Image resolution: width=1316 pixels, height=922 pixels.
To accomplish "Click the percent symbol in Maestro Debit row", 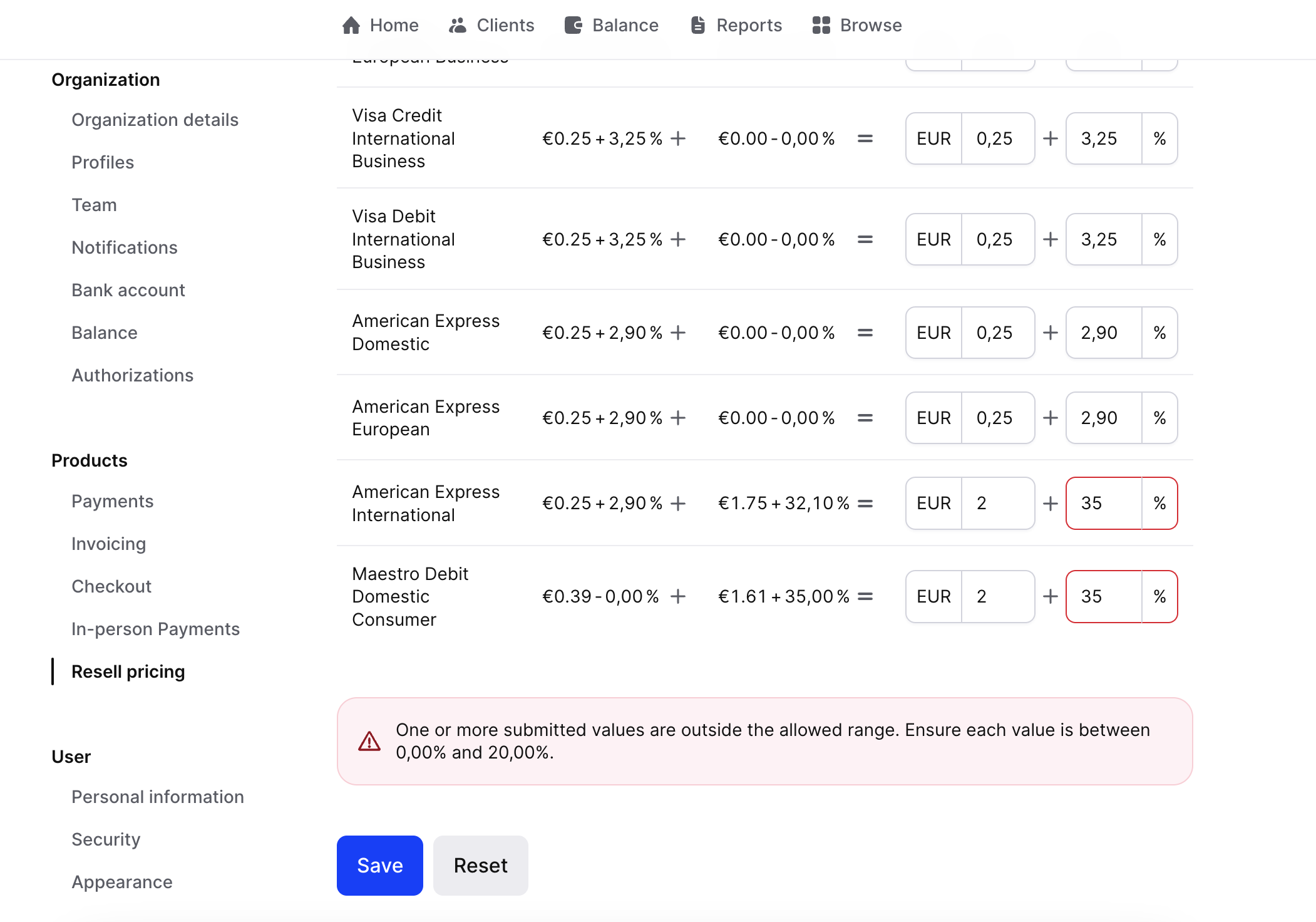I will pyautogui.click(x=1159, y=596).
